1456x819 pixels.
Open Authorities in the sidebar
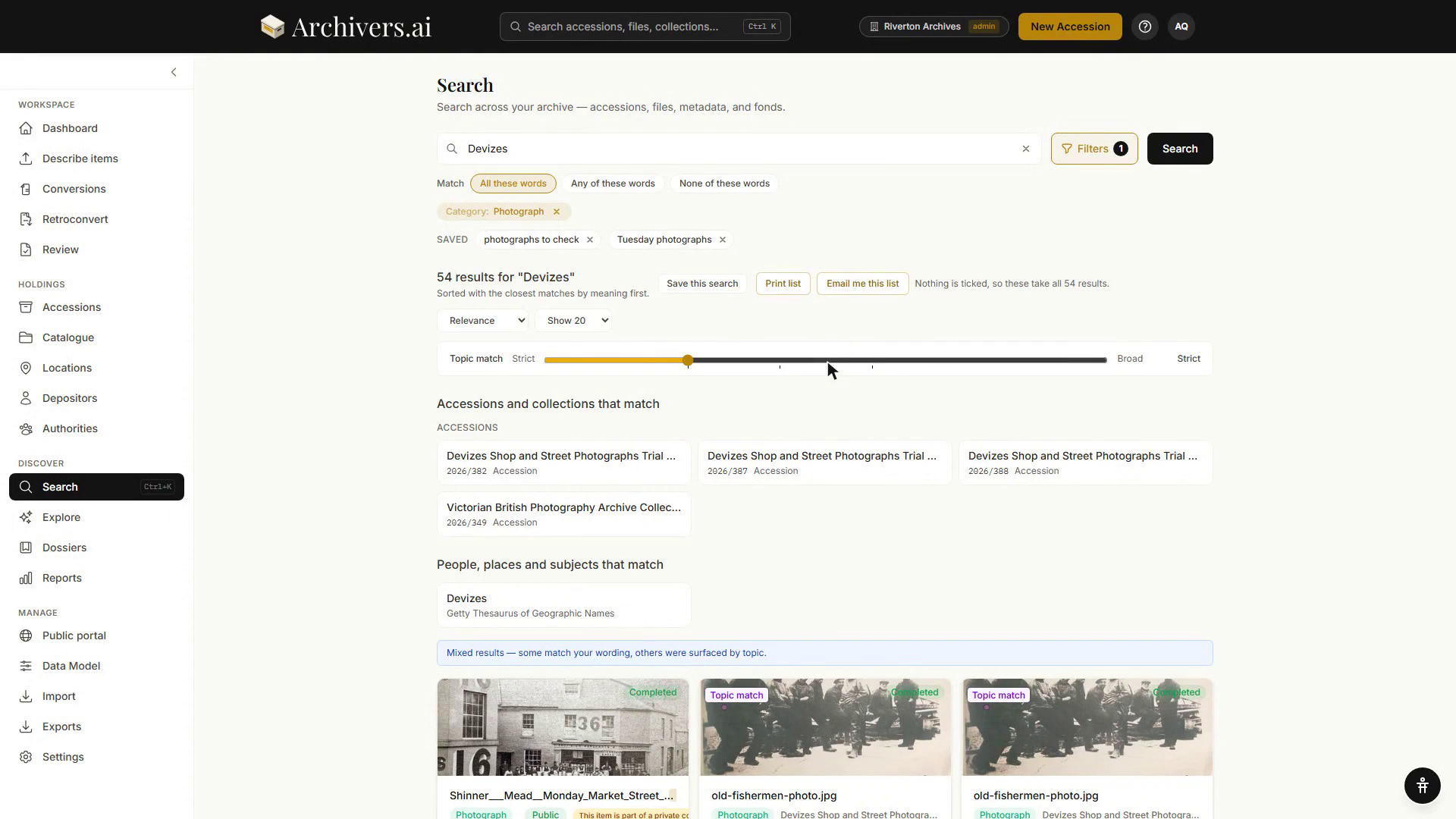[x=96, y=428]
